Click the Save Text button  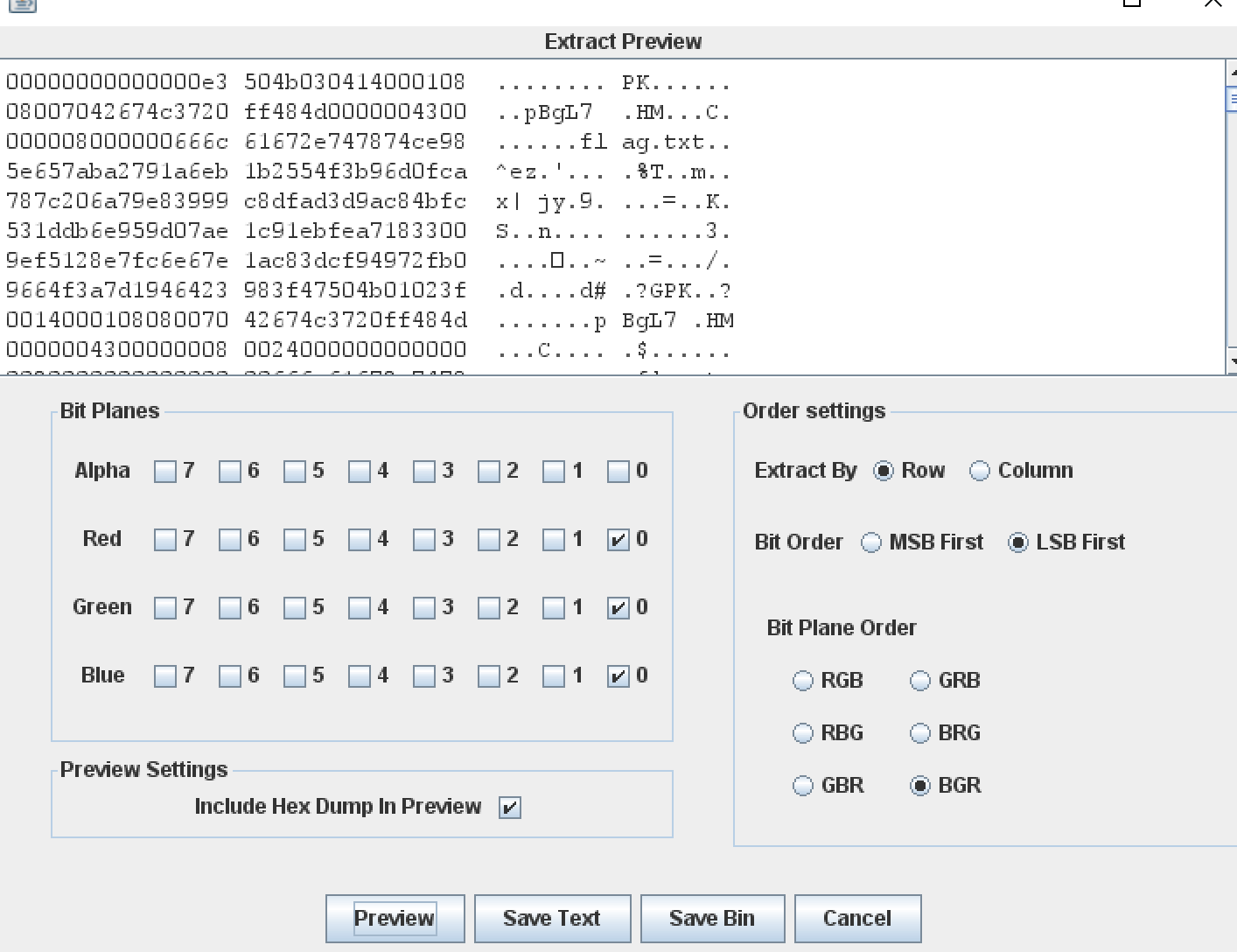click(x=552, y=918)
